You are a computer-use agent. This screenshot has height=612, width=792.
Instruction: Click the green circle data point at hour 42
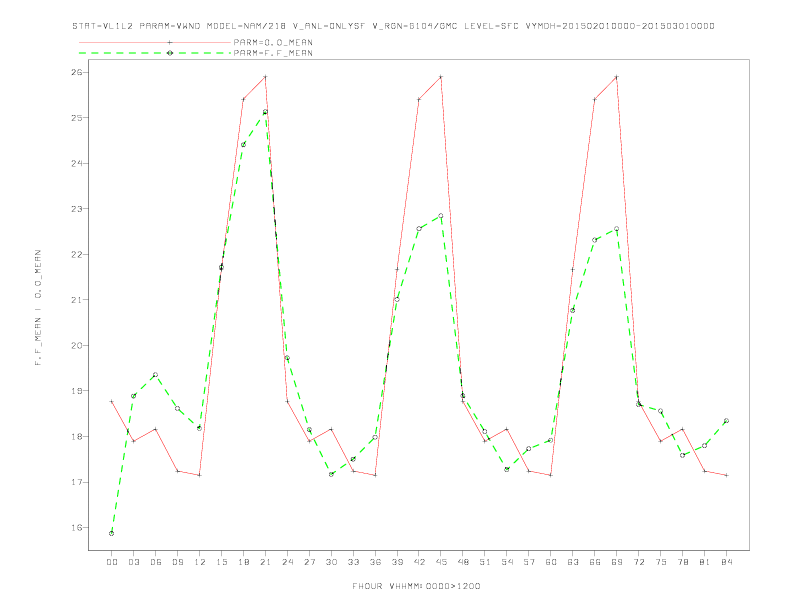point(419,229)
